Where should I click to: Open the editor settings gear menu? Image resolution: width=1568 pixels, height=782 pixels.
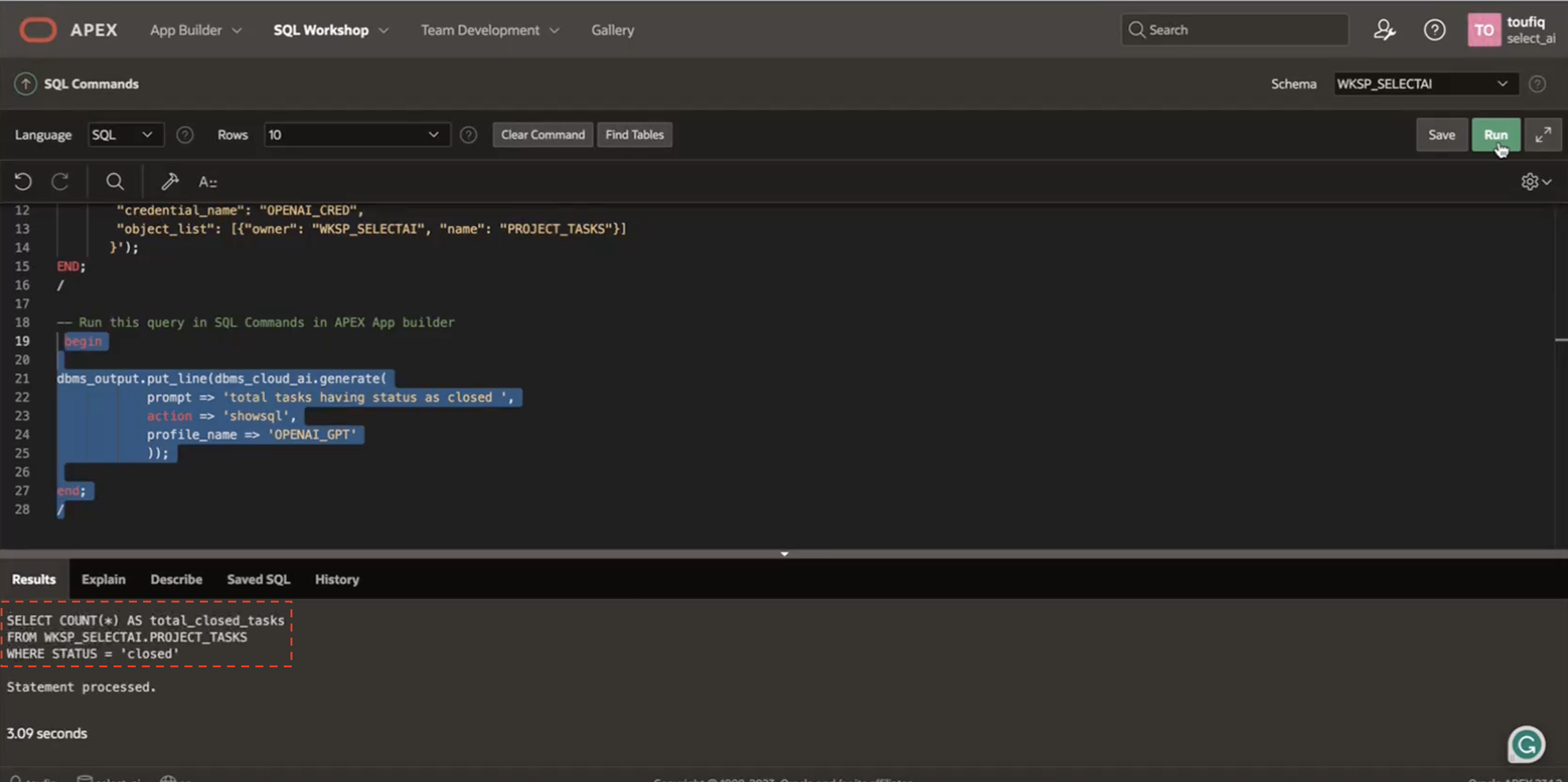pyautogui.click(x=1535, y=181)
